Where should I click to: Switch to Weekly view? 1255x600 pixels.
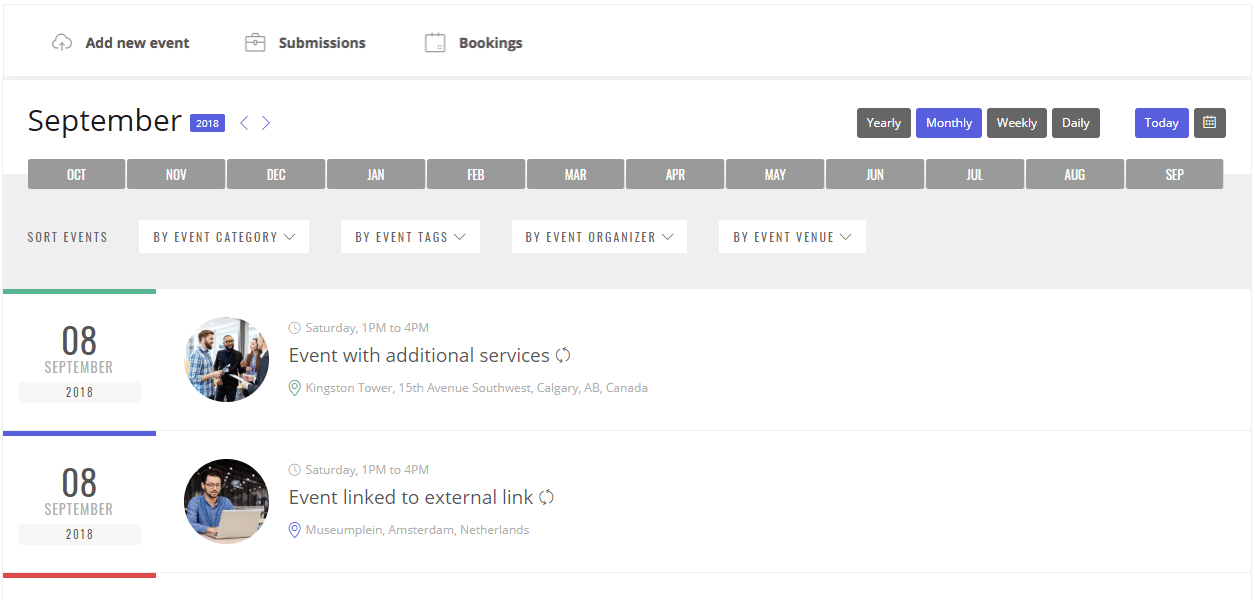(1017, 123)
